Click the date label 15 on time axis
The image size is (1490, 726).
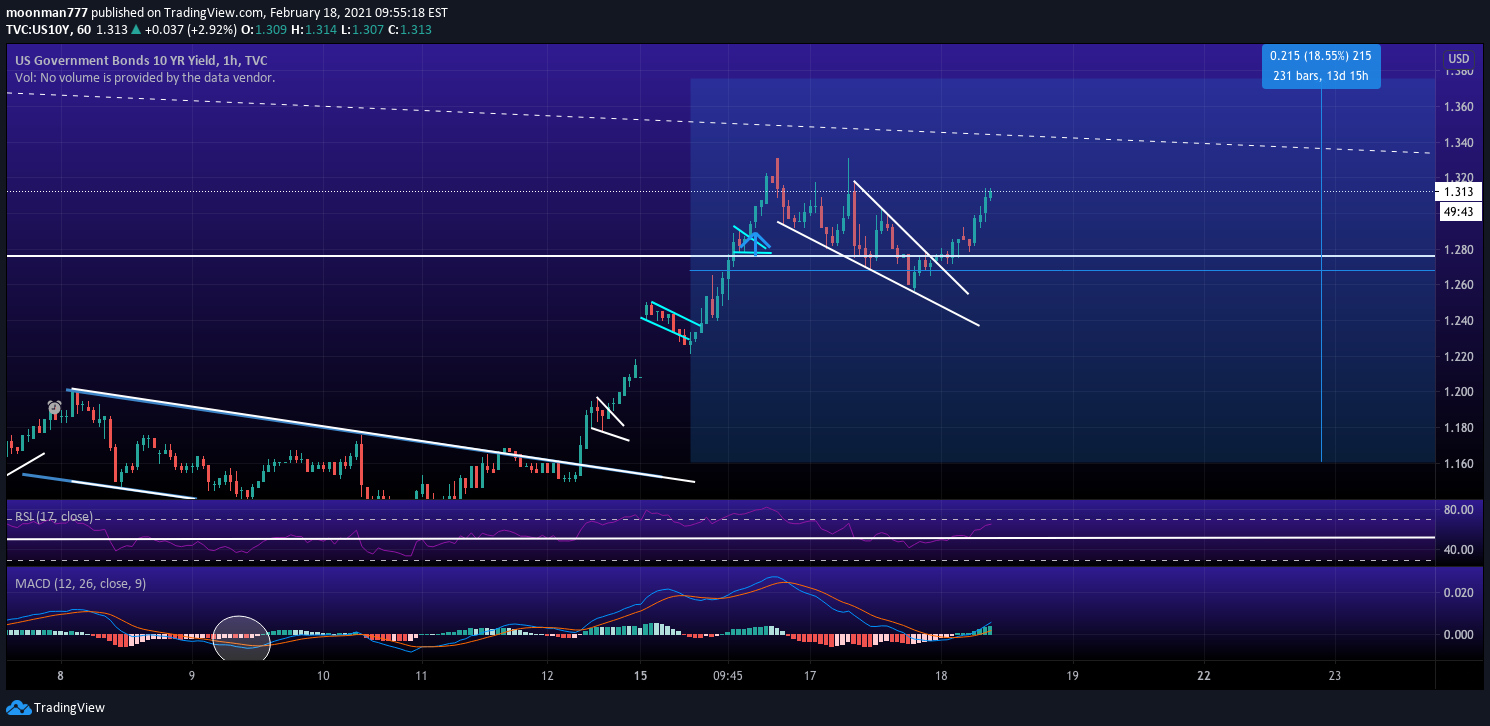[x=641, y=676]
